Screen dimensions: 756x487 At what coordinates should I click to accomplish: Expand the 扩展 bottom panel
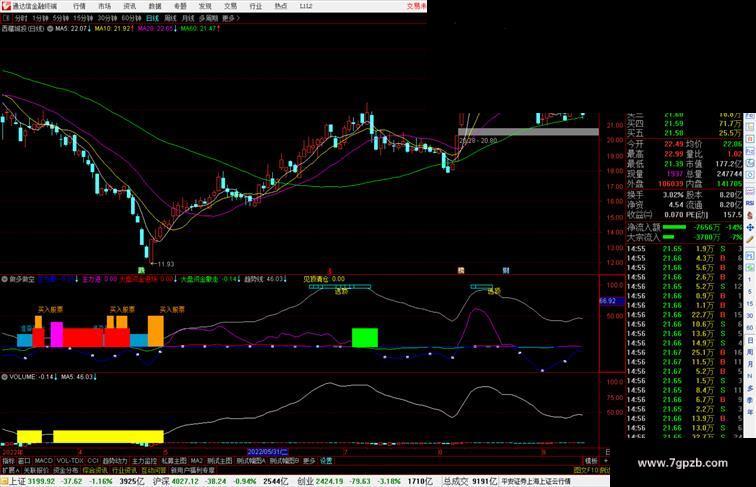pyautogui.click(x=11, y=470)
